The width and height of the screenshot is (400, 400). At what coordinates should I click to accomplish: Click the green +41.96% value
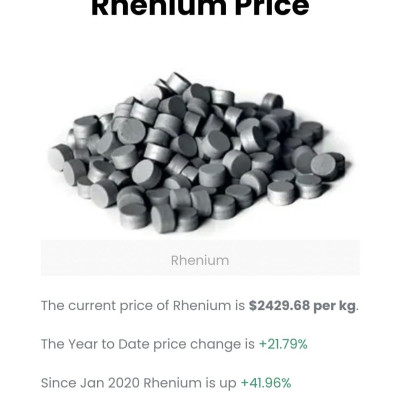pyautogui.click(x=266, y=383)
